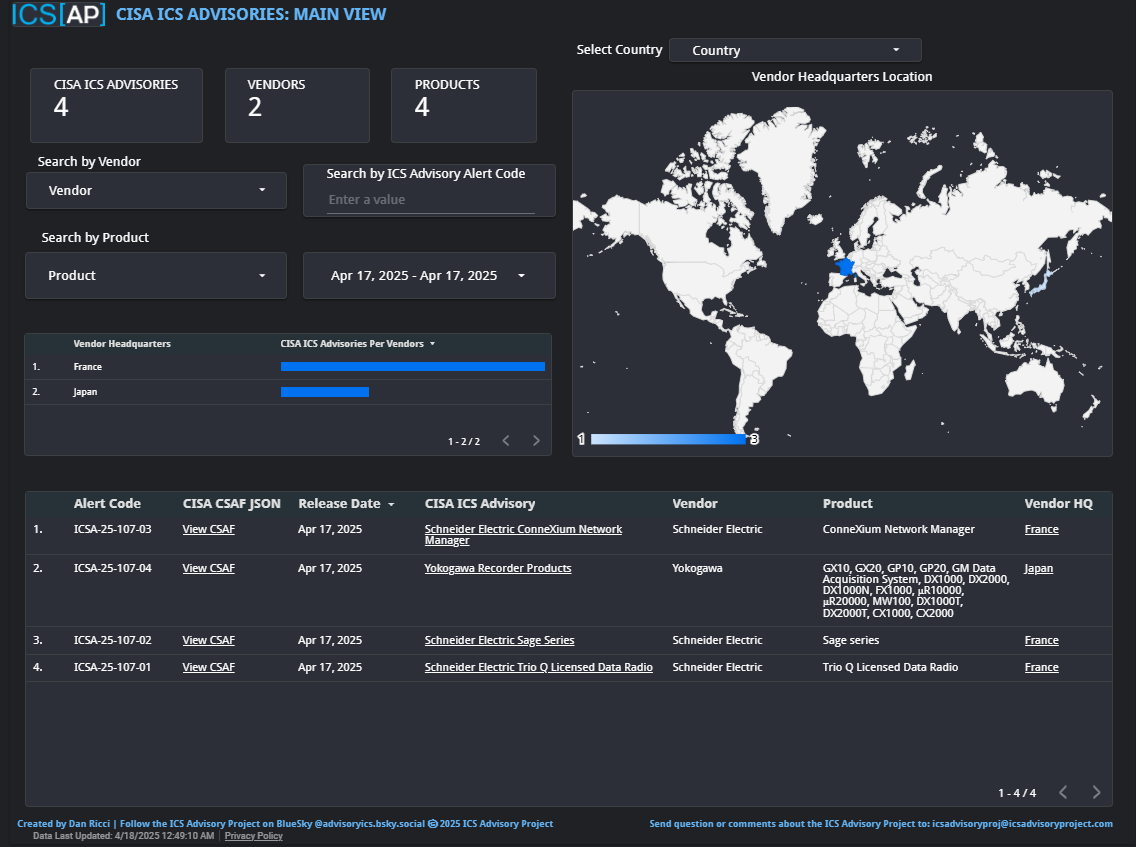
Task: Click Japan link in Yokogawa row
Action: tap(1038, 569)
